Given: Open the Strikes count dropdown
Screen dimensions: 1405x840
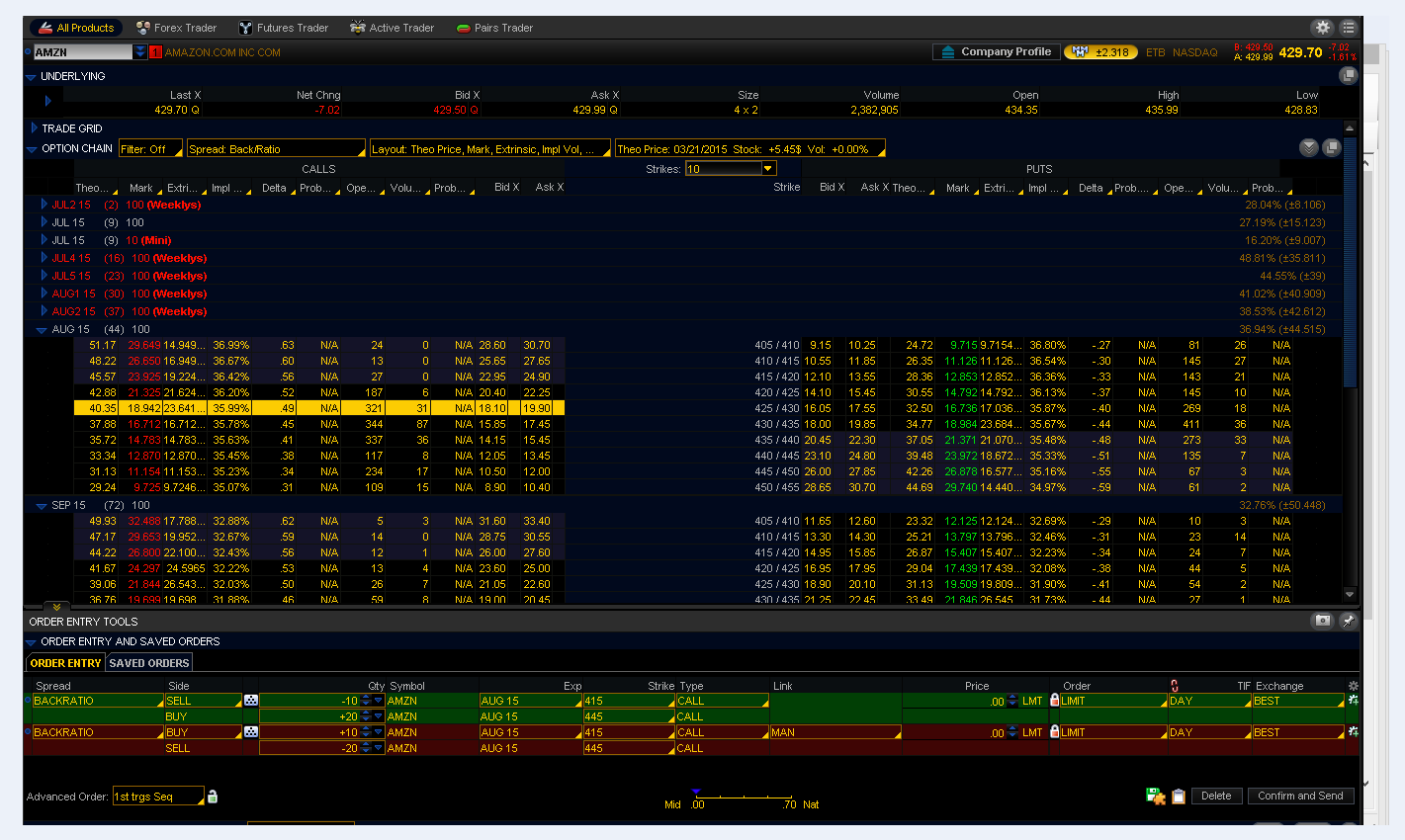Looking at the screenshot, I should pyautogui.click(x=731, y=169).
